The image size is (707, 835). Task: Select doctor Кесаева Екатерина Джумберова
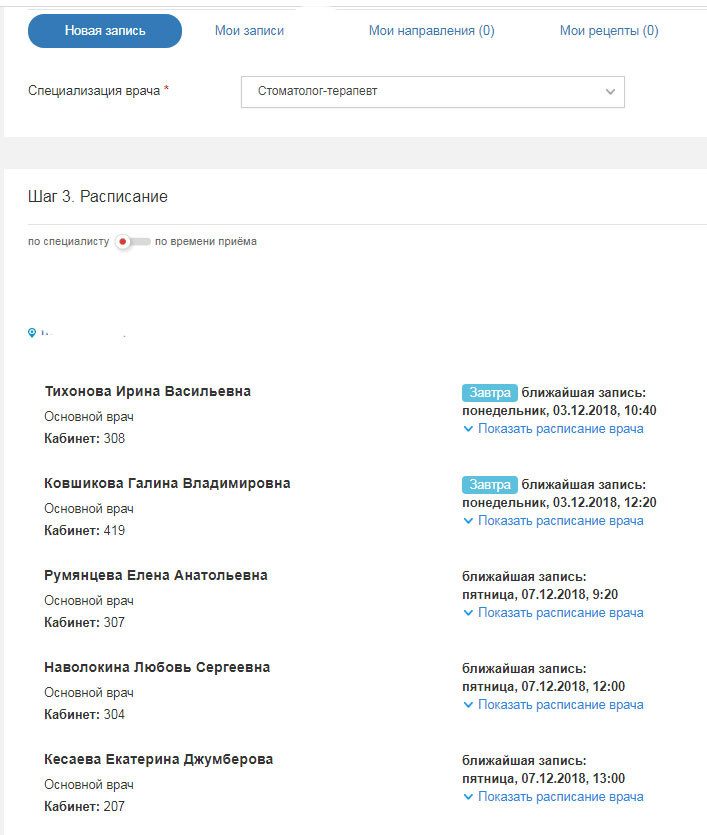[x=159, y=759]
